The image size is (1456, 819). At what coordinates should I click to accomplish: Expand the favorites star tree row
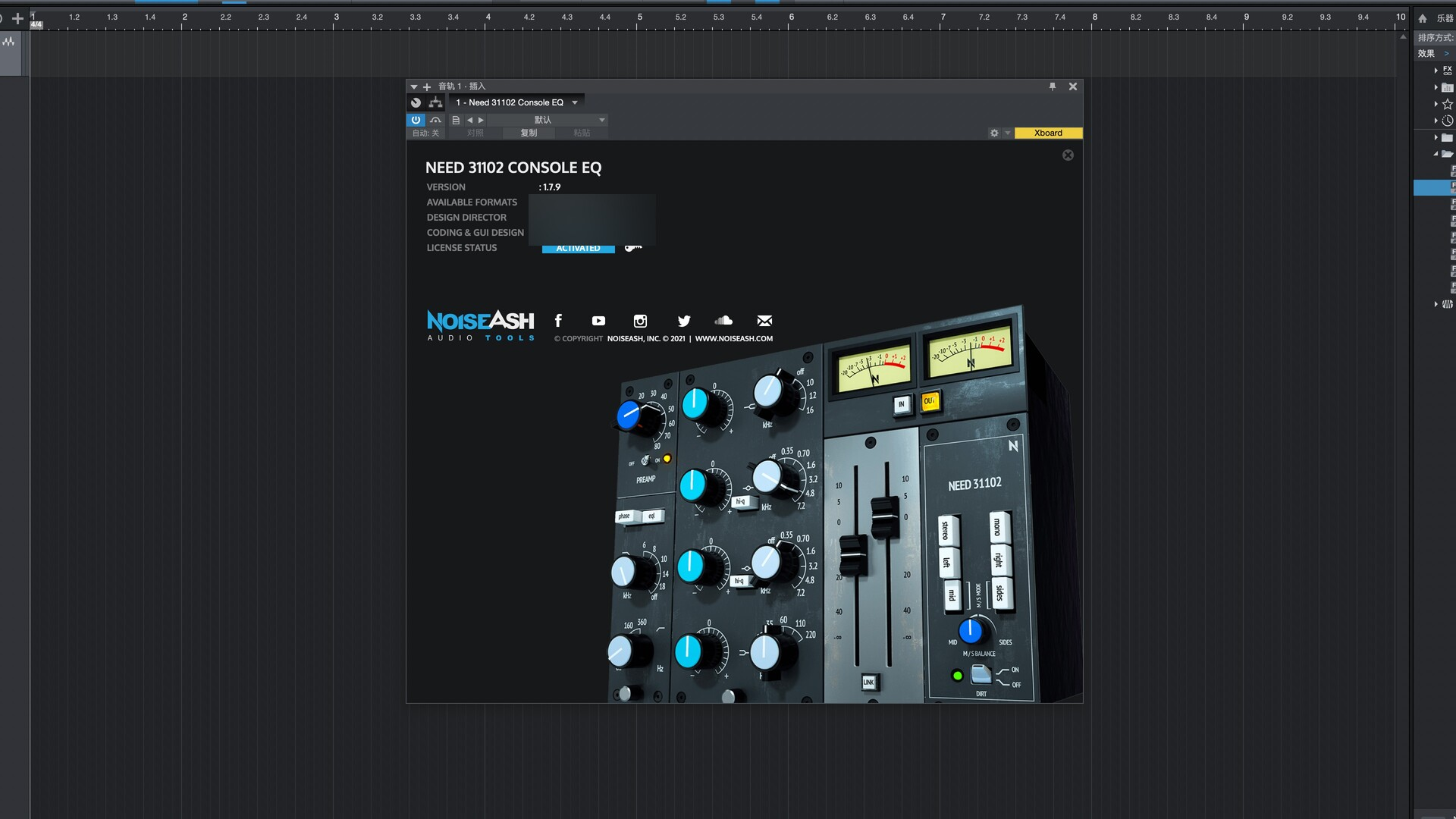tap(1436, 104)
